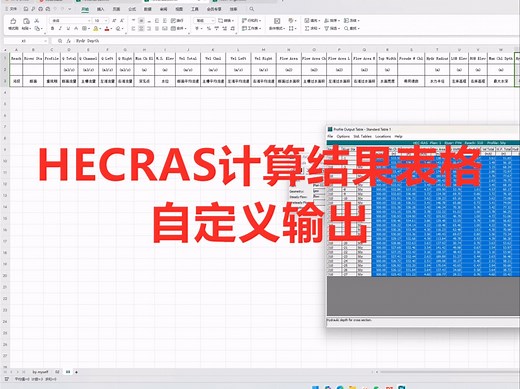Select the Hydr Radius header cell
Image resolution: width=520 pixels, height=389 pixels.
(437, 58)
